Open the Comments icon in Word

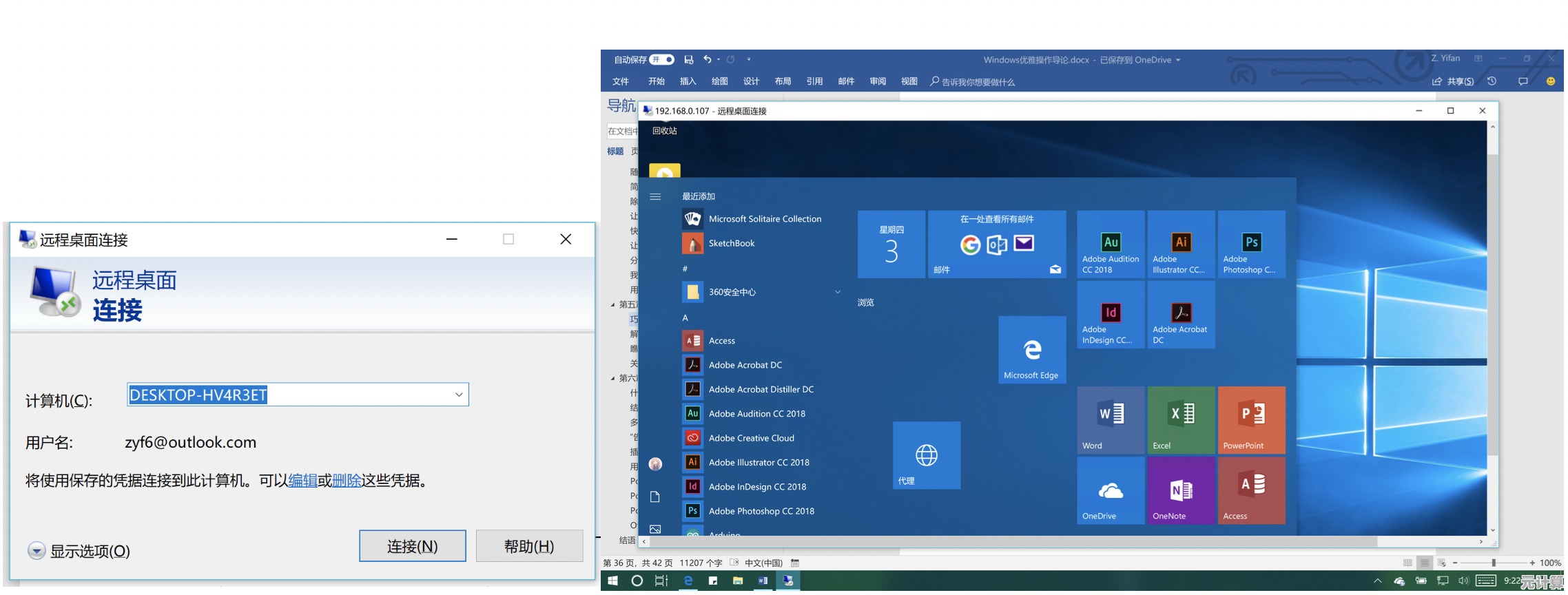1523,81
